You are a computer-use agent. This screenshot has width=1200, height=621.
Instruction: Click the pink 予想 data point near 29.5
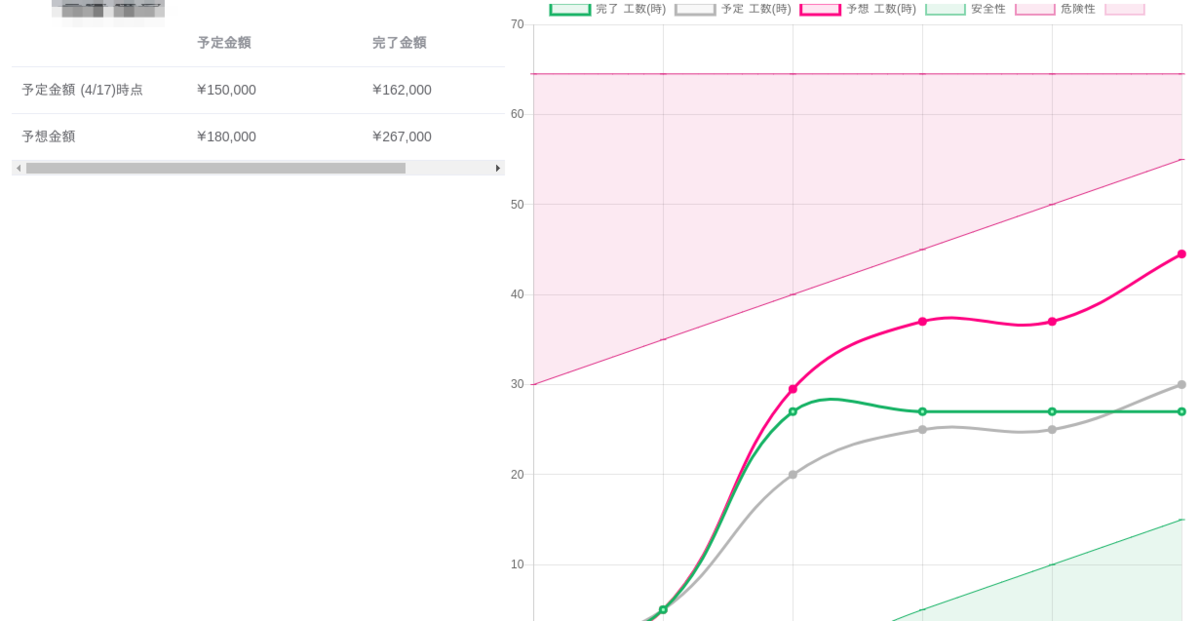[x=793, y=389]
